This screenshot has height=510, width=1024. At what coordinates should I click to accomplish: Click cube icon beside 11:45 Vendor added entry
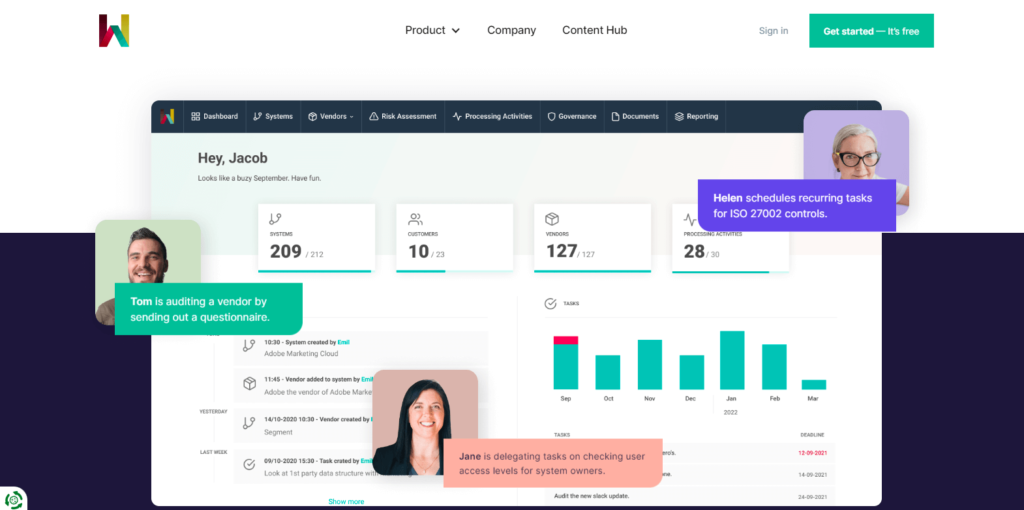(249, 384)
